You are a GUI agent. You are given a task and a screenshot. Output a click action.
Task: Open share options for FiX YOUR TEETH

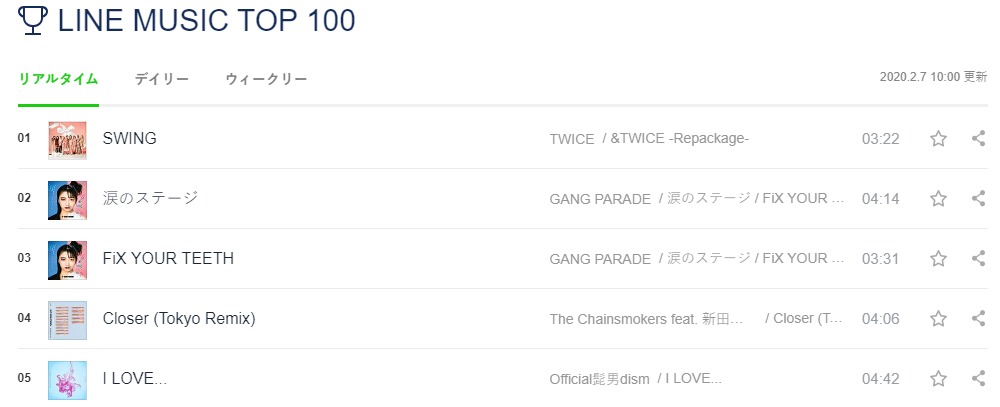coord(979,258)
